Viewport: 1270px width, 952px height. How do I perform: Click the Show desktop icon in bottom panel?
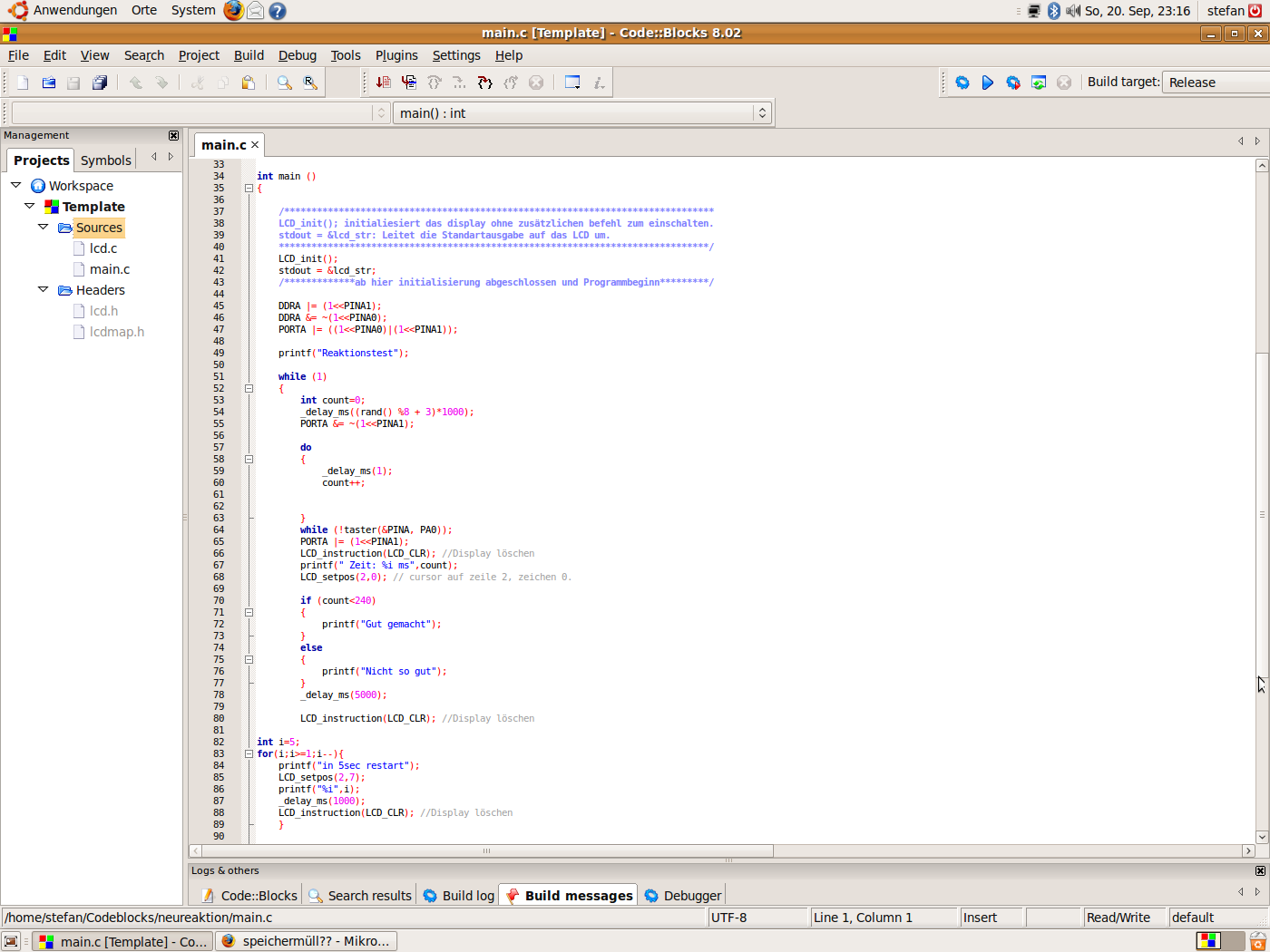[11, 941]
